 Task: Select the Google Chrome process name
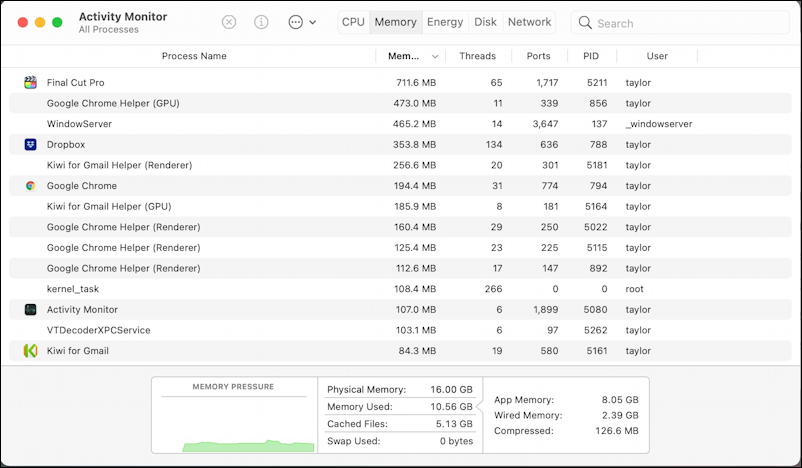(x=82, y=186)
